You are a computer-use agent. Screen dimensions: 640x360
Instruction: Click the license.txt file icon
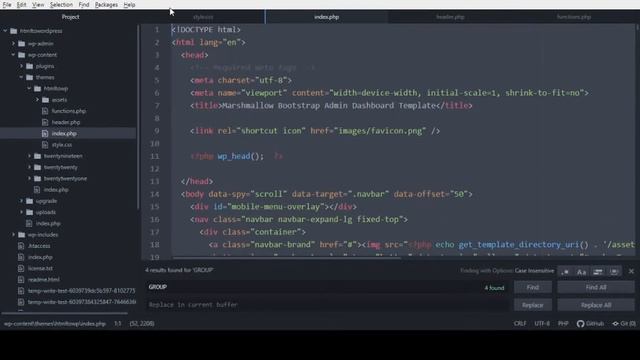click(21, 268)
